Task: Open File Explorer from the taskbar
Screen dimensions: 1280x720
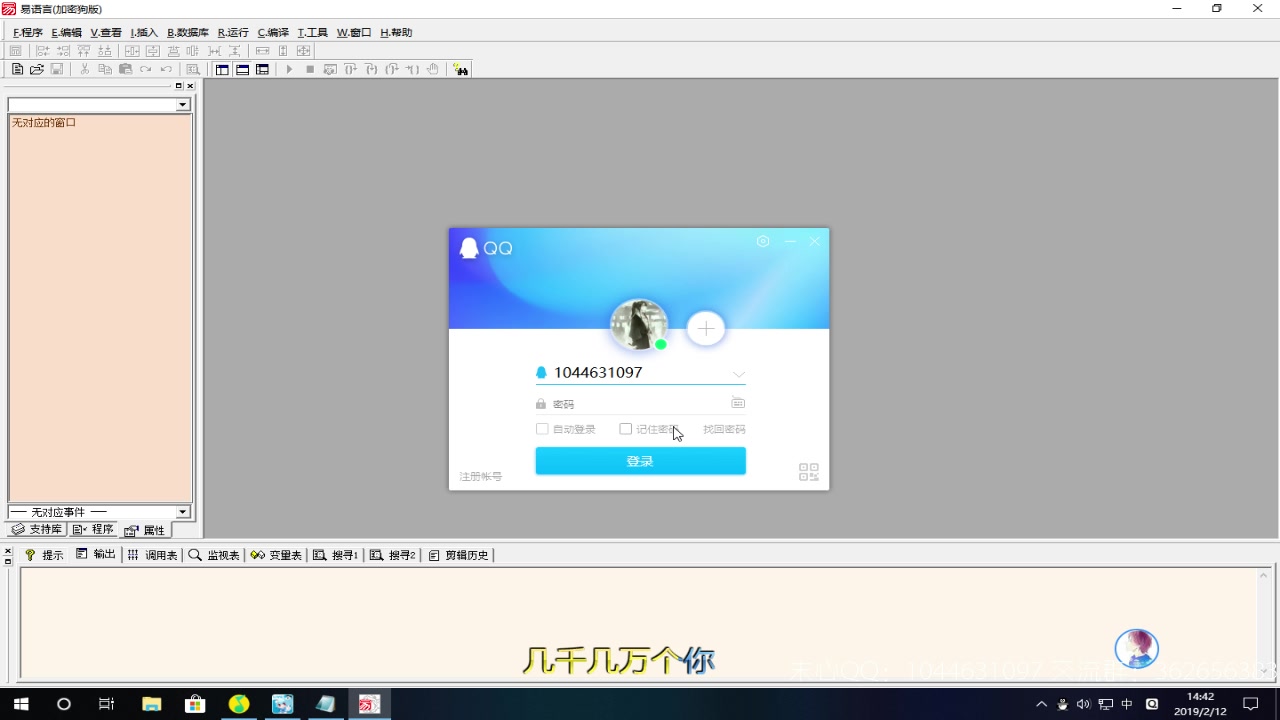Action: coord(151,704)
